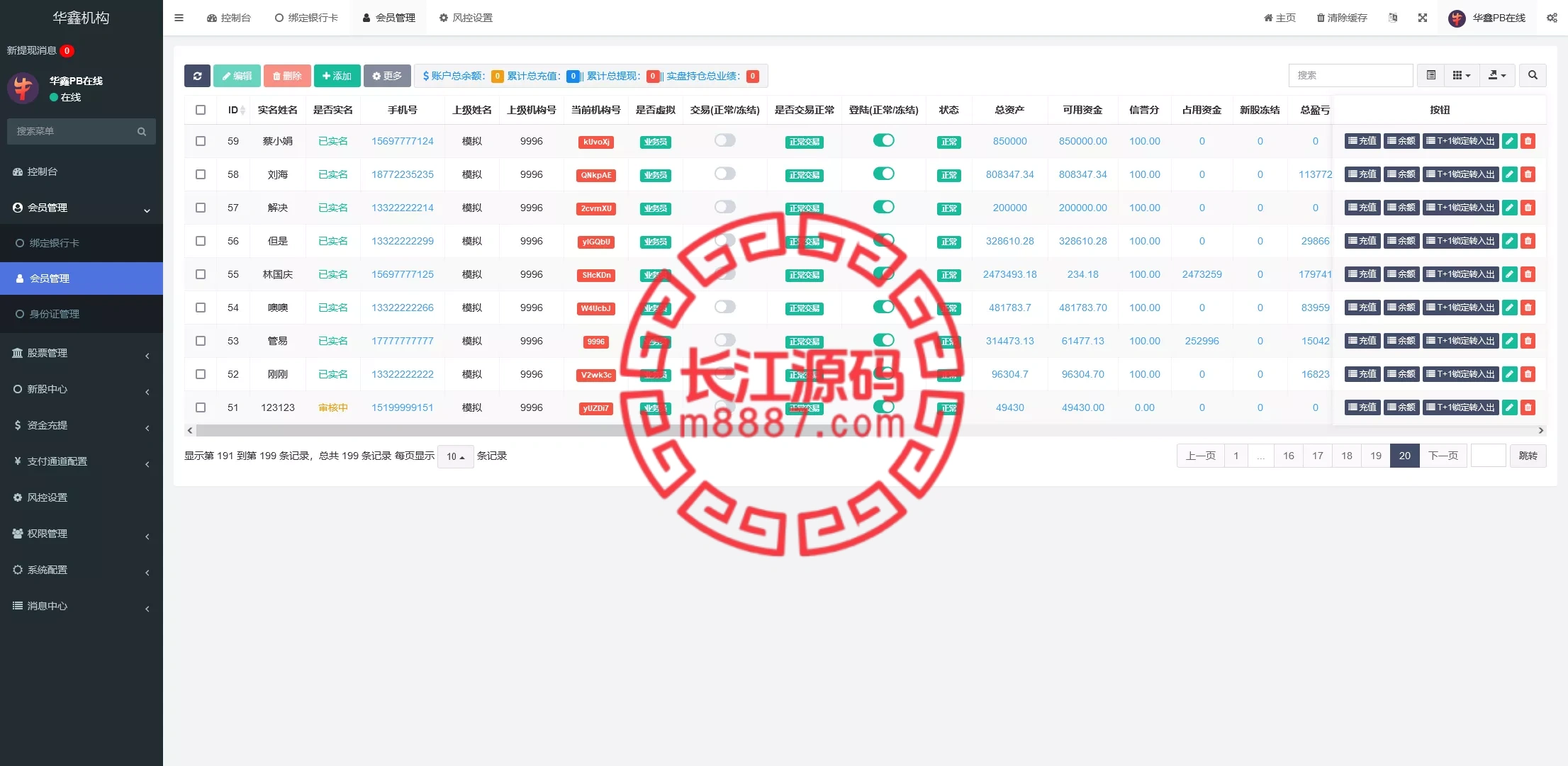Open the page size 10 dropdown

pyautogui.click(x=456, y=456)
